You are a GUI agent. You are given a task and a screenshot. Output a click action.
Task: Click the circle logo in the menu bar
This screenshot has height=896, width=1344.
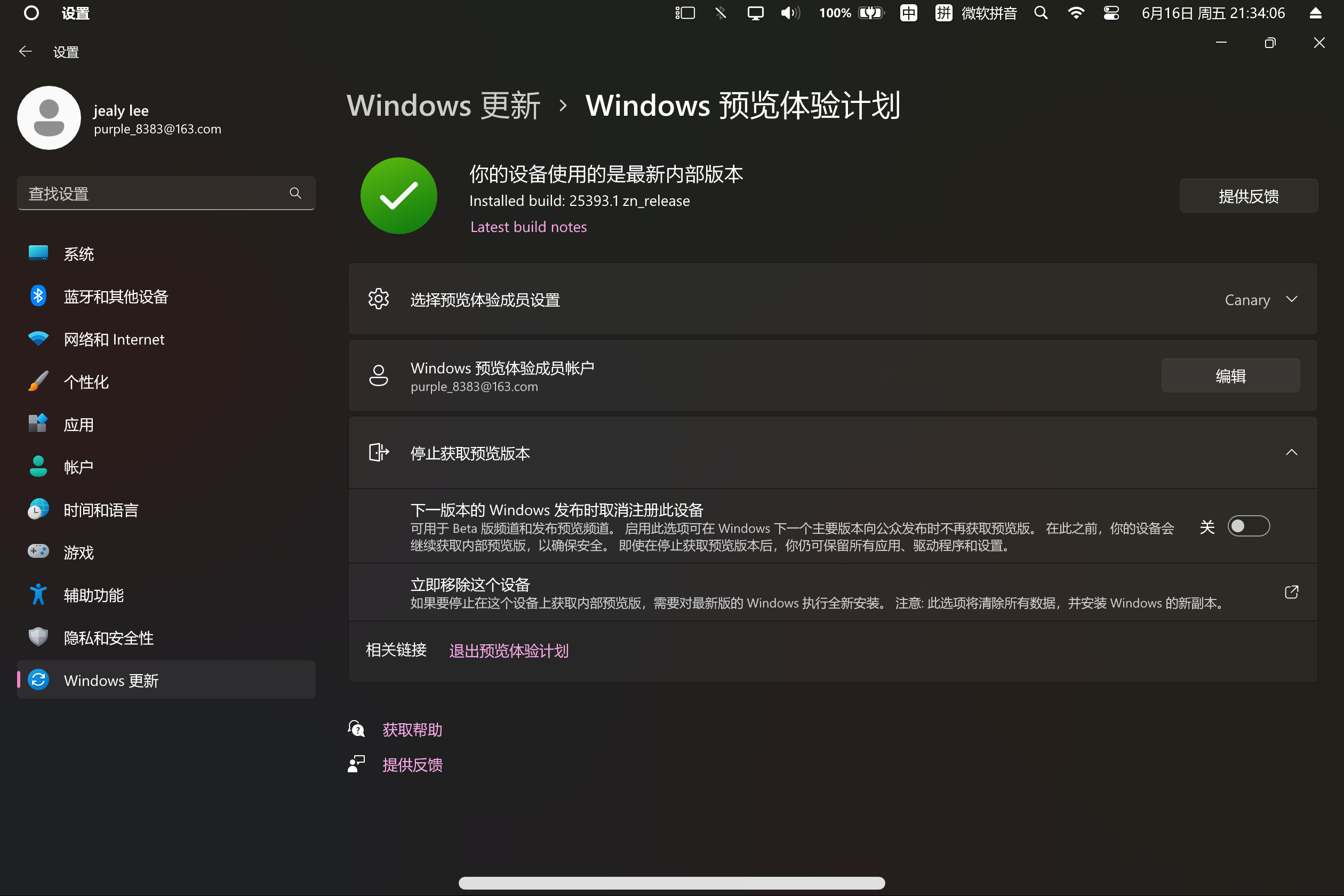coord(31,13)
